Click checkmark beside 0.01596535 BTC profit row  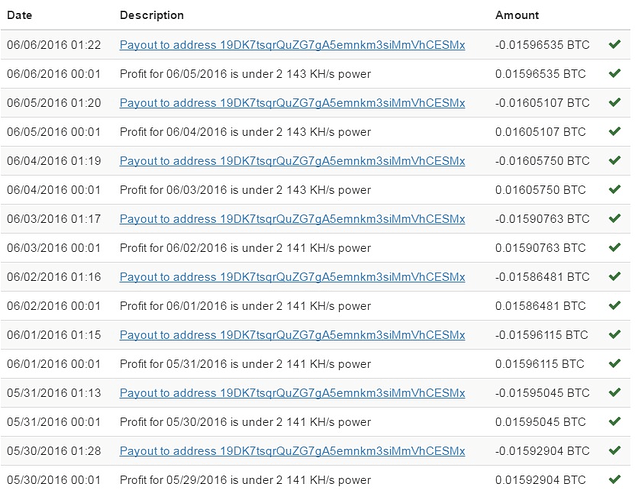point(615,73)
